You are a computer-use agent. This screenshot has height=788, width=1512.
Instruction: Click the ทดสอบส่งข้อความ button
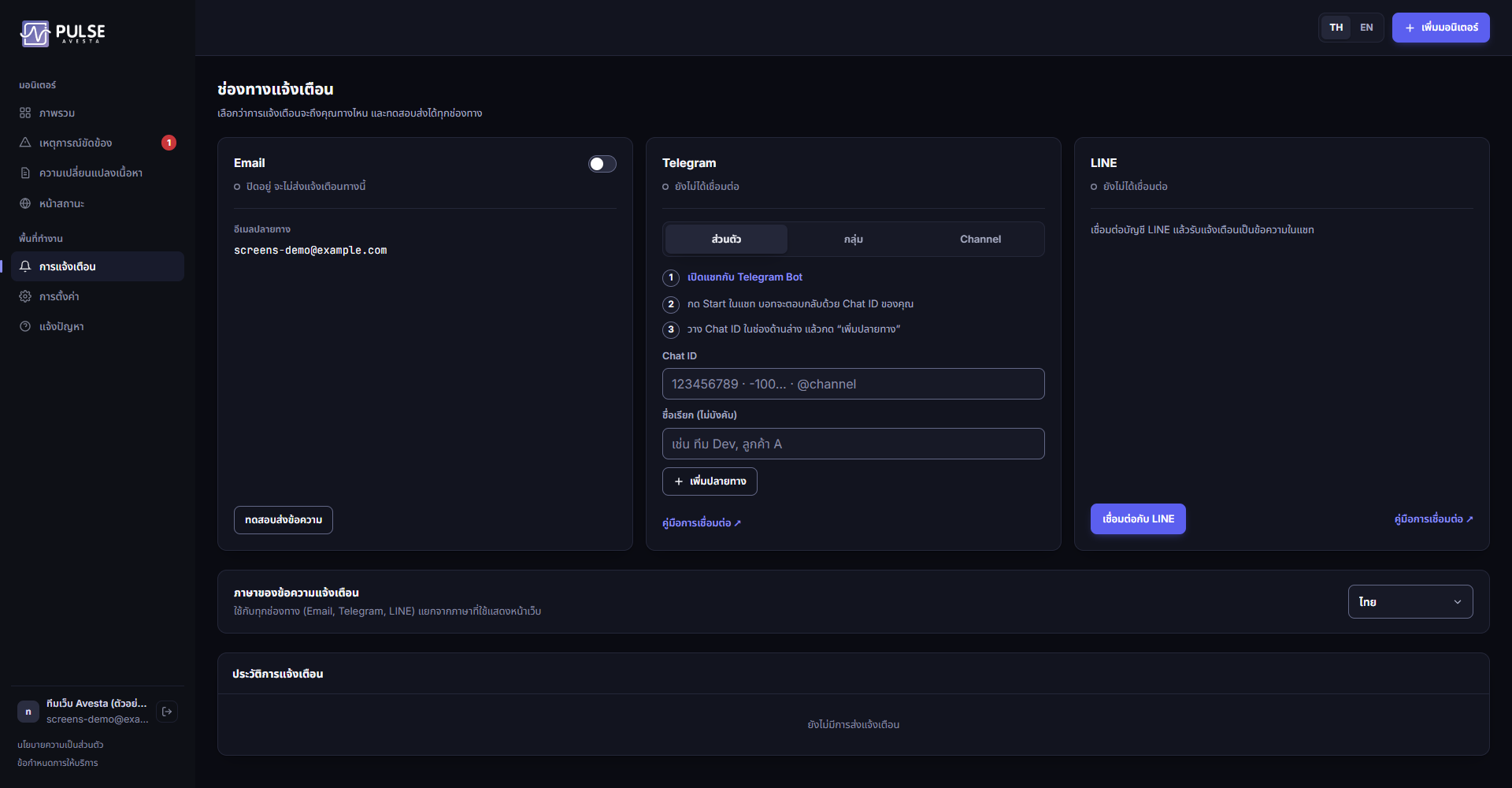(x=283, y=520)
